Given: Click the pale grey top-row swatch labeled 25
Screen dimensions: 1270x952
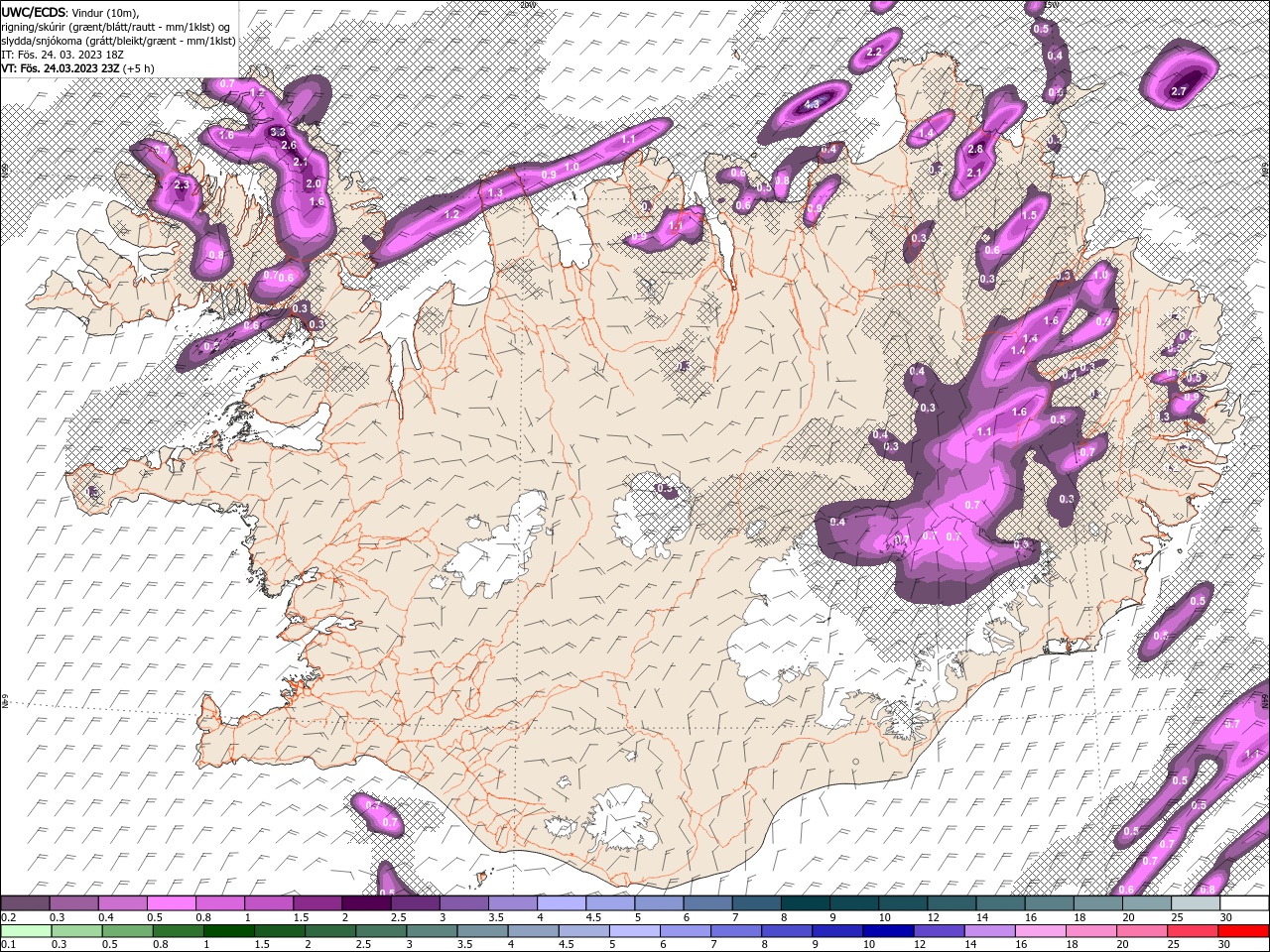Looking at the screenshot, I should 1196,903.
